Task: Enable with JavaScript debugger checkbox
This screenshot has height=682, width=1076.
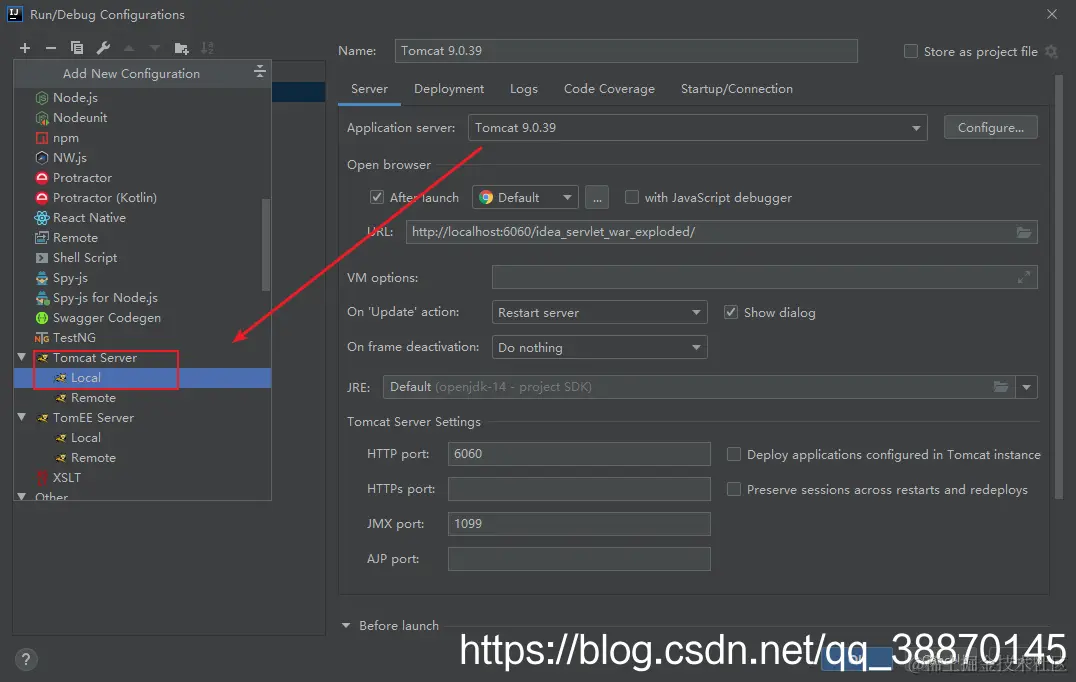Action: click(x=632, y=198)
